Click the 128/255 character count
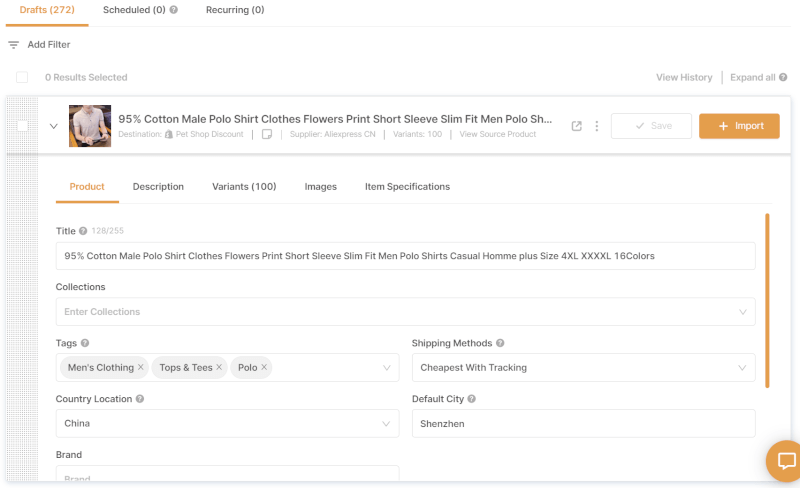The image size is (800, 488). click(x=108, y=231)
